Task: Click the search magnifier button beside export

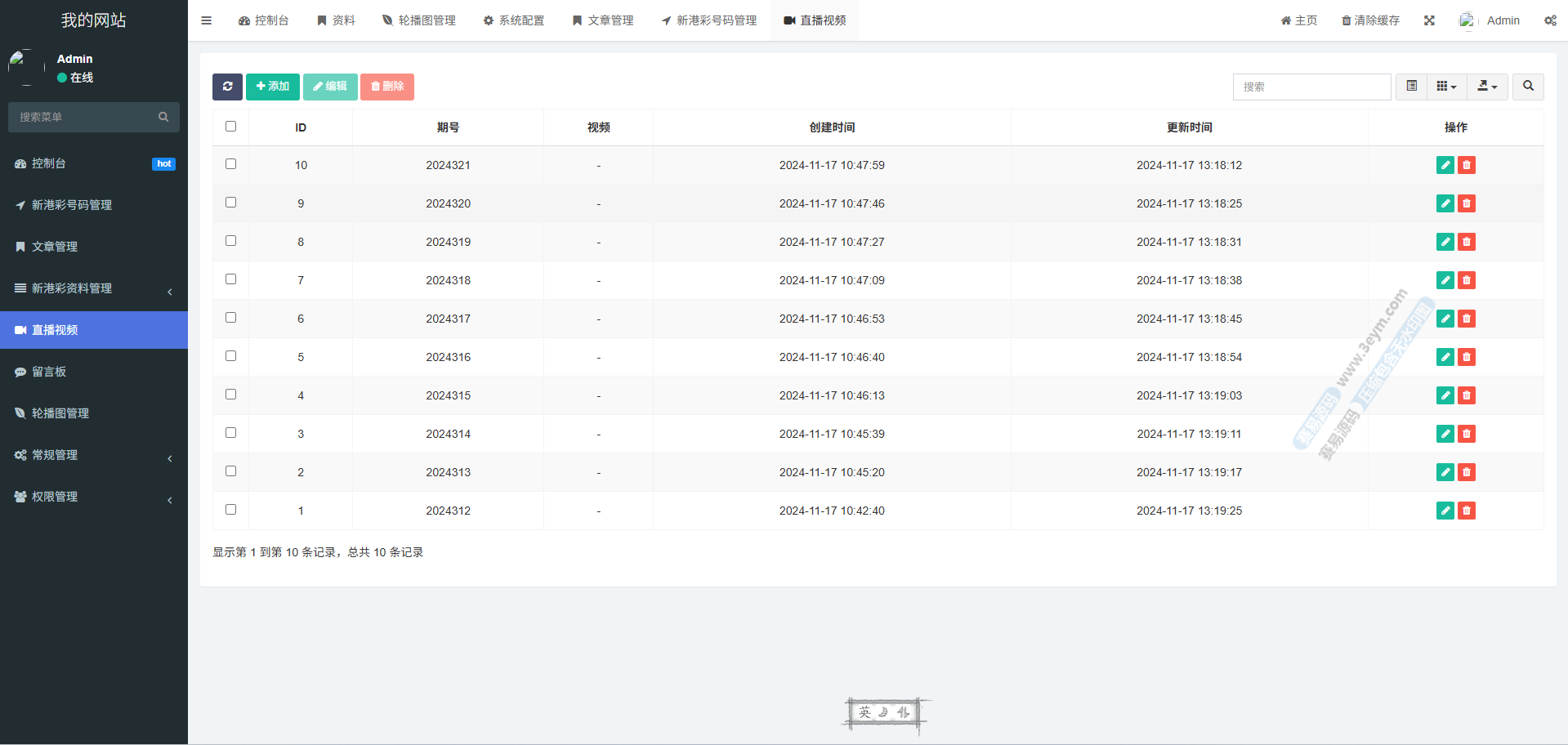Action: [x=1528, y=87]
